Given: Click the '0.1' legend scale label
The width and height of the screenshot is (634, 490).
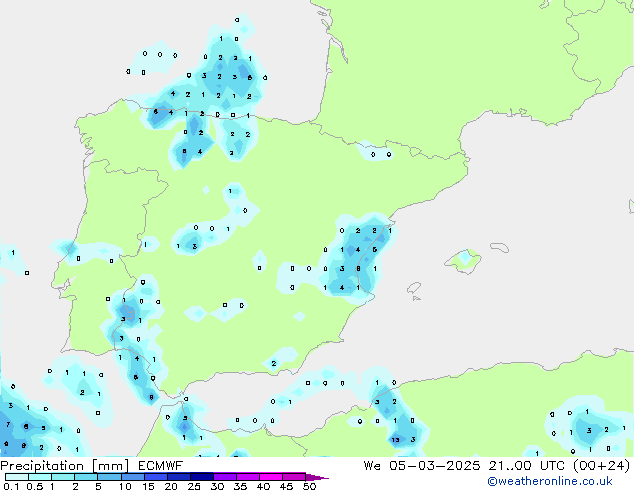Looking at the screenshot, I should click(11, 486).
